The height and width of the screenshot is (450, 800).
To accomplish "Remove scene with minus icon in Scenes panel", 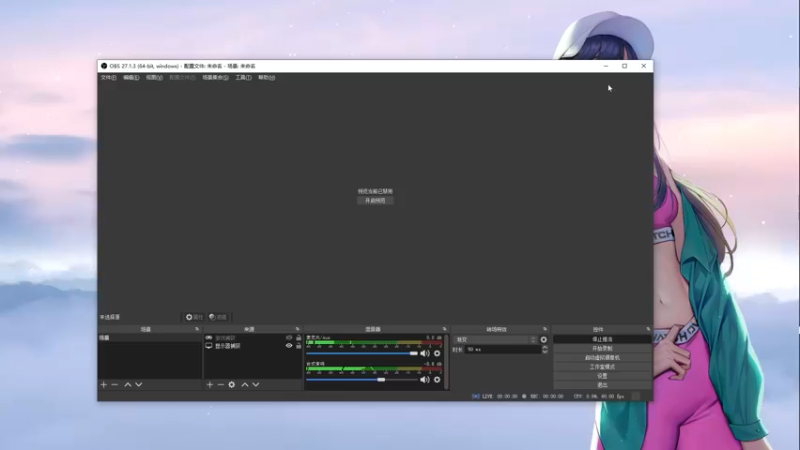I will (115, 385).
